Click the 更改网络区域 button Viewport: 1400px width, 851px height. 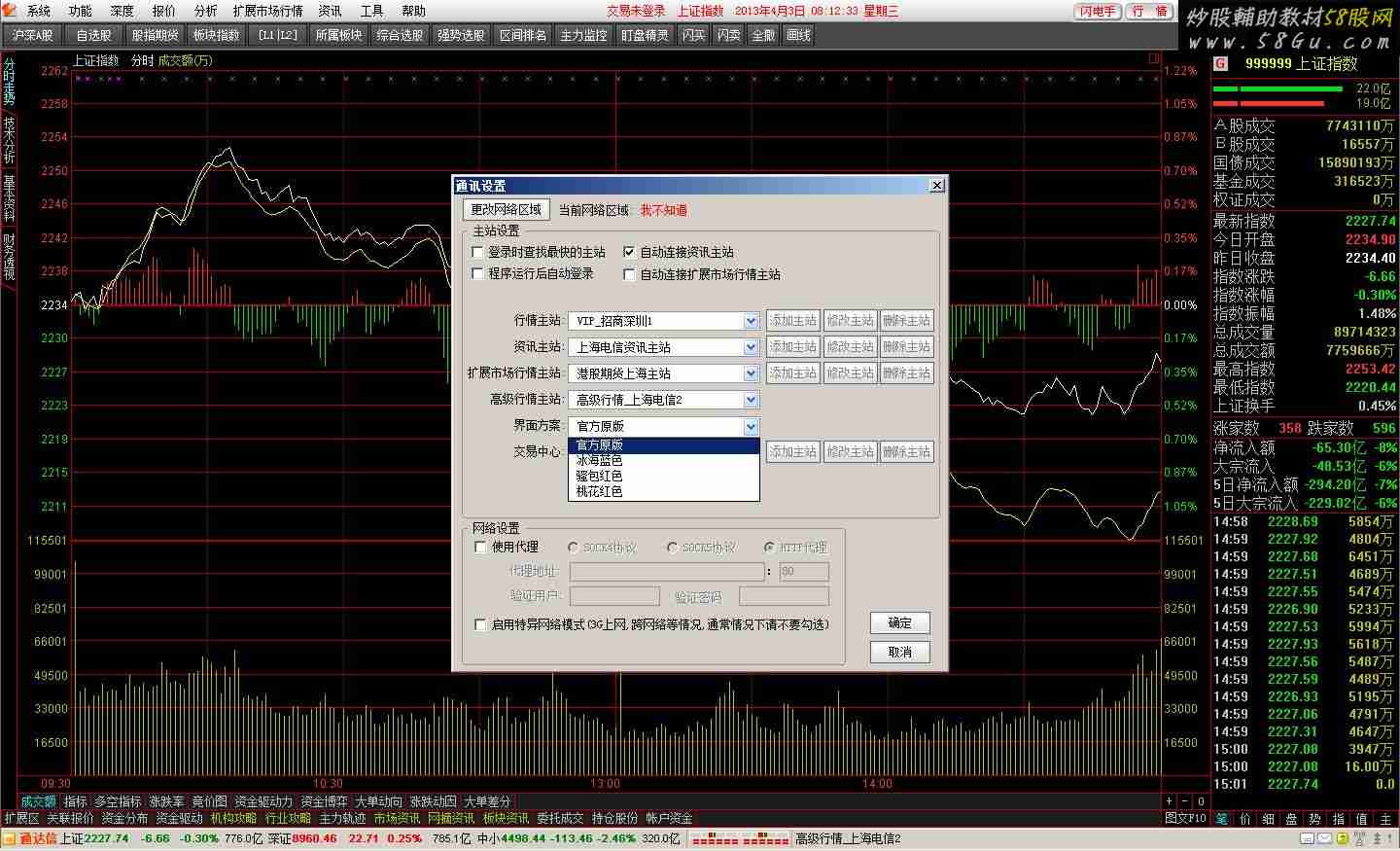tap(506, 210)
